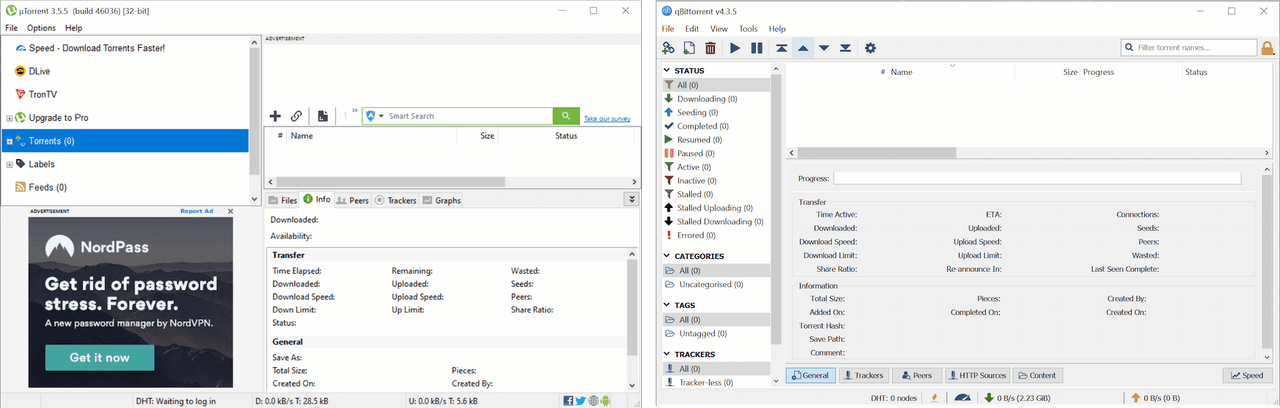Open the qBittorrent Options gear icon
Screen dimensions: 1280x408
pos(870,48)
